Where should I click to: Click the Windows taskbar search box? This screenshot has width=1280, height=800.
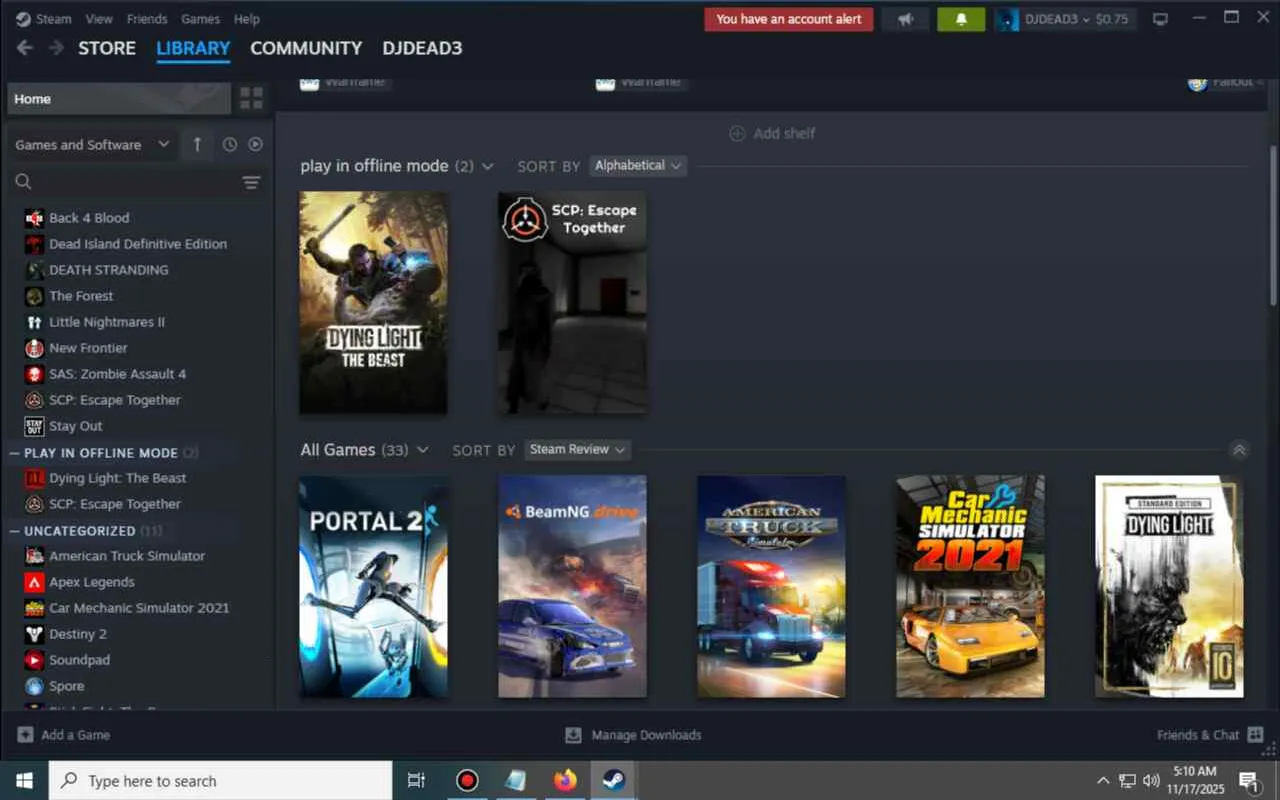(220, 780)
